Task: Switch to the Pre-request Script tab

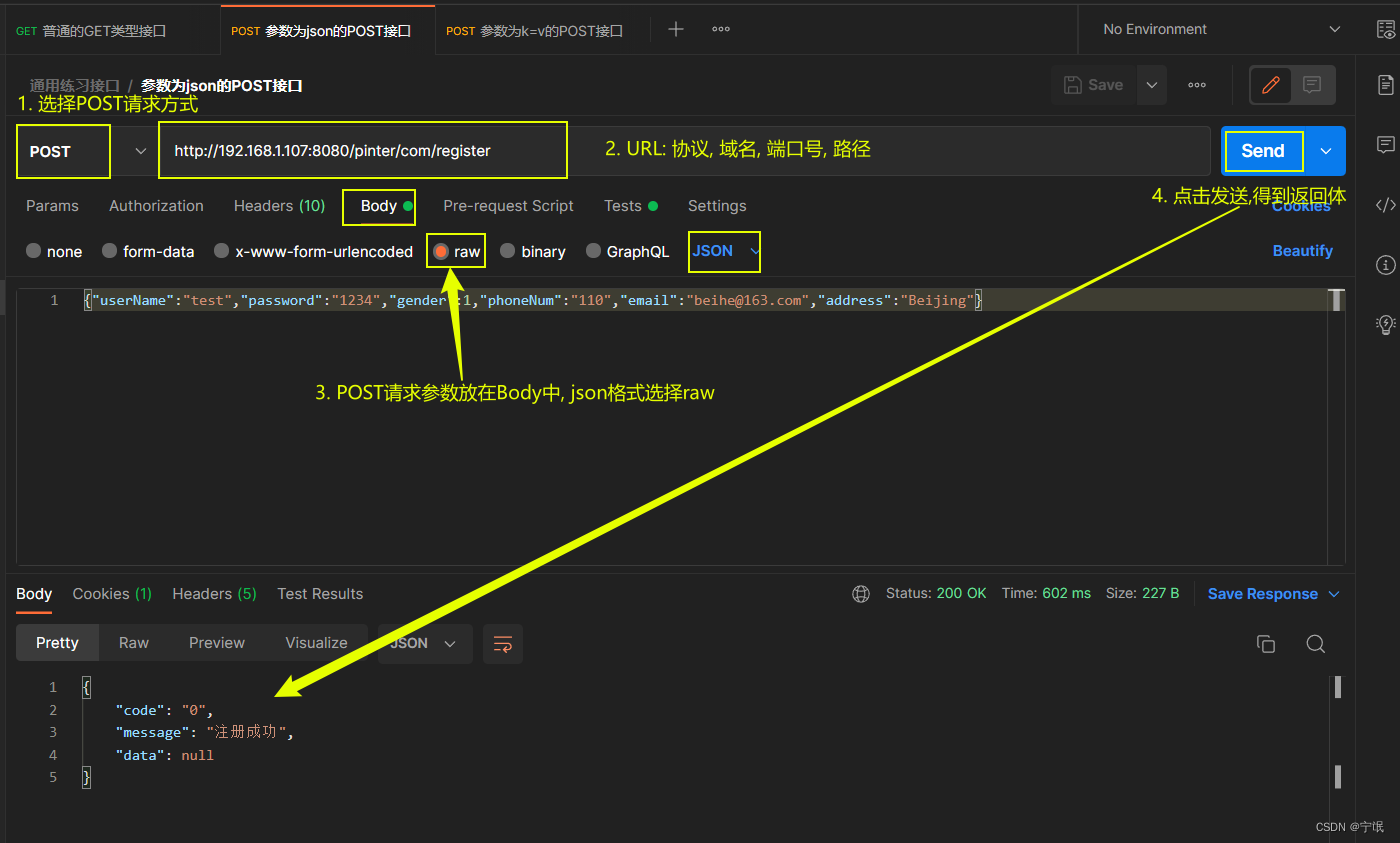Action: [508, 206]
